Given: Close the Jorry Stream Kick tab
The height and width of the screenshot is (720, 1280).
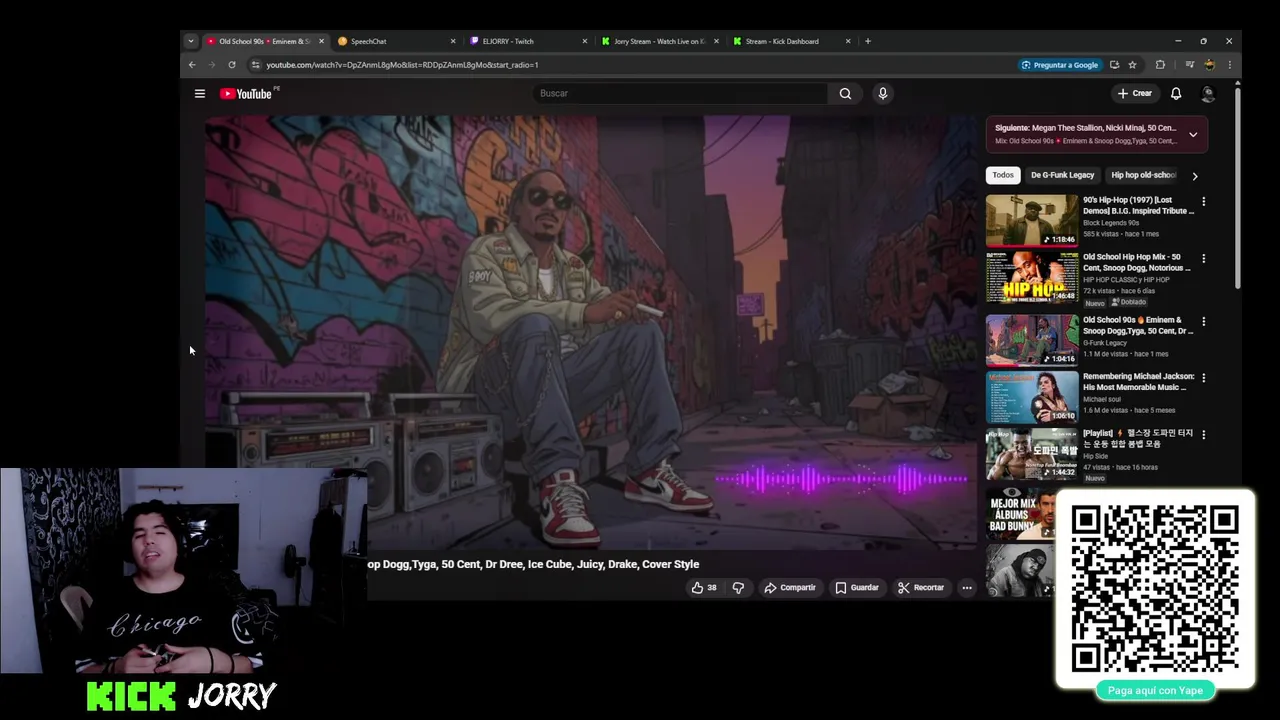Looking at the screenshot, I should tap(716, 41).
